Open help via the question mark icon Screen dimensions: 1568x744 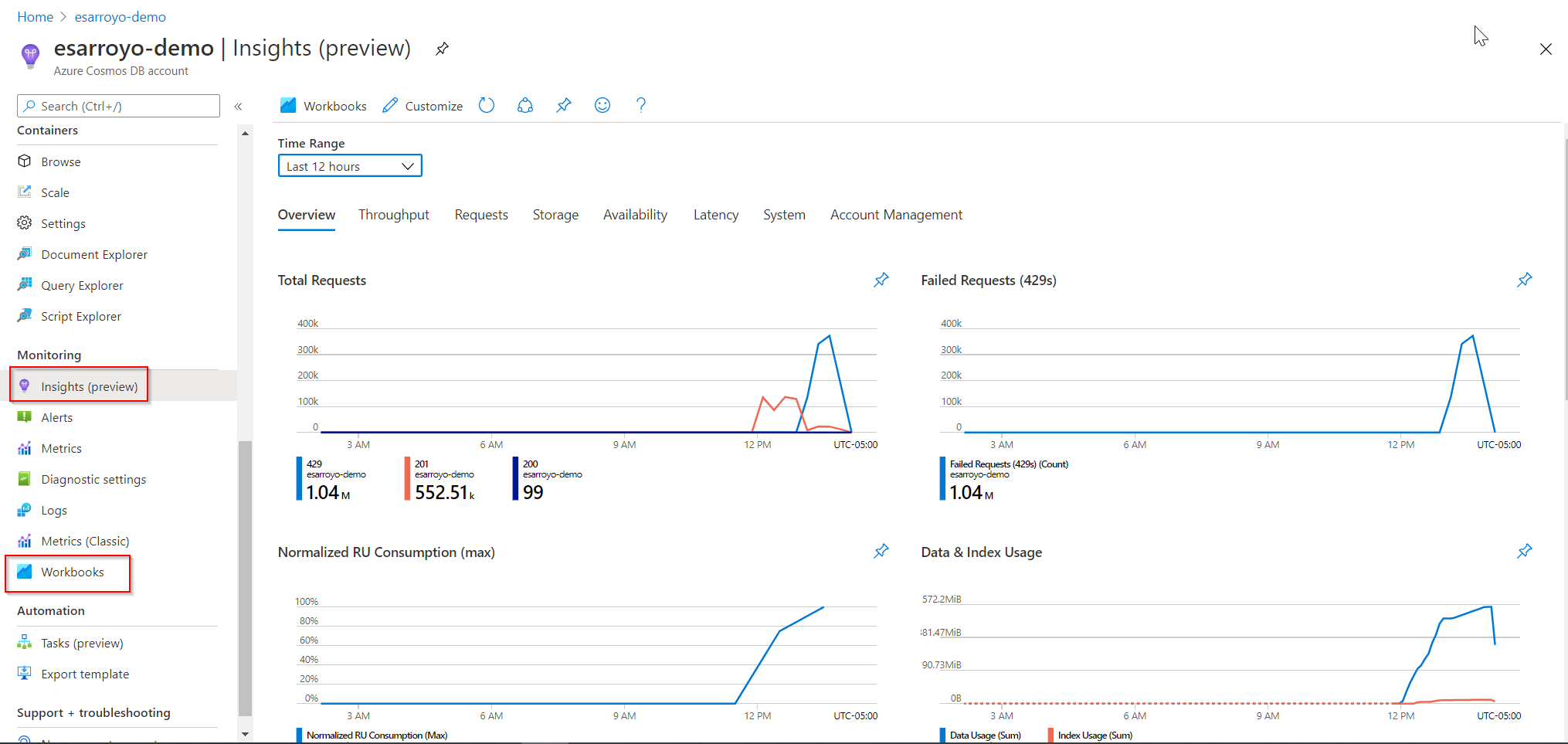pos(641,105)
